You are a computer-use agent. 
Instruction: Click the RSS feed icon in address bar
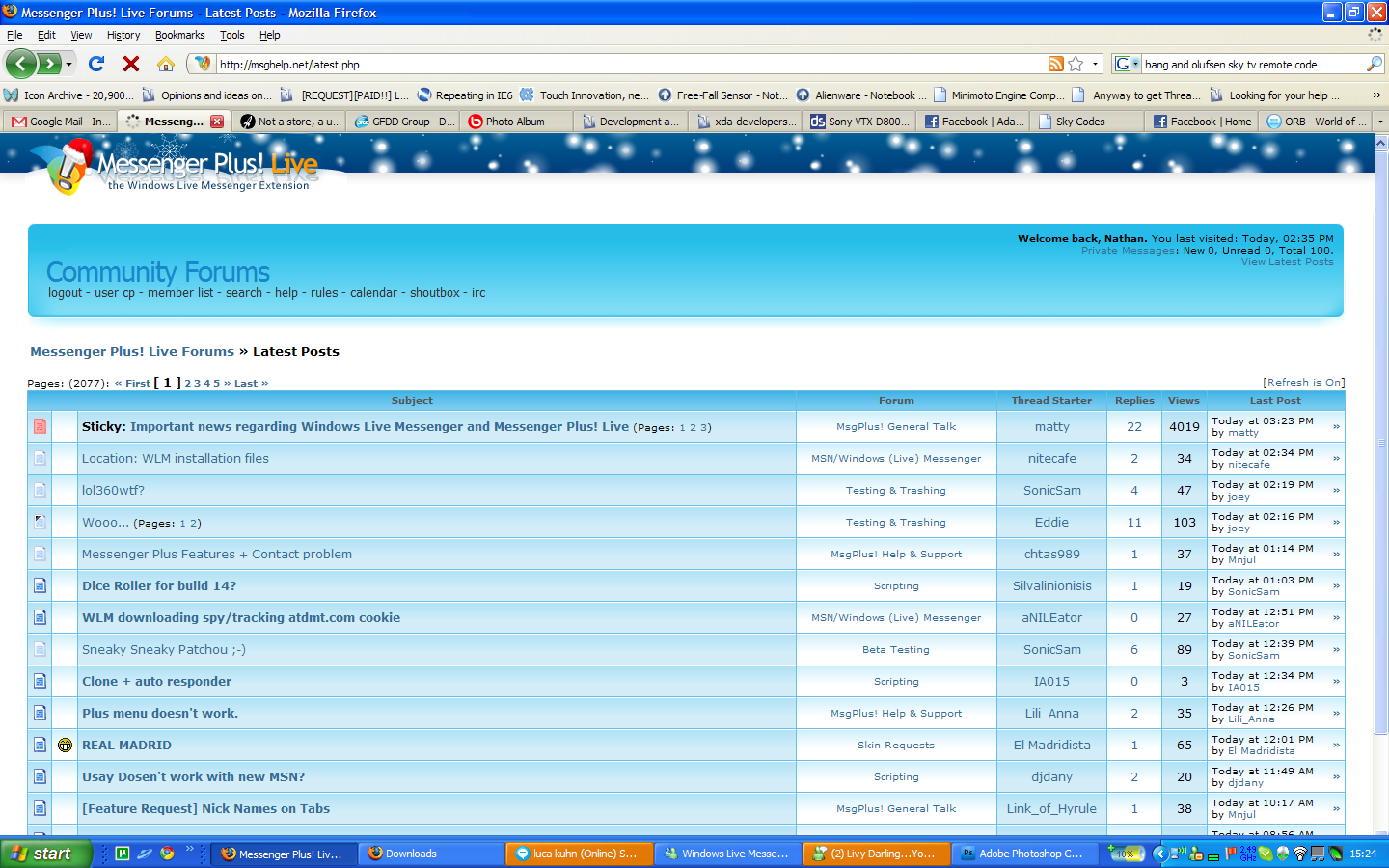point(1056,64)
